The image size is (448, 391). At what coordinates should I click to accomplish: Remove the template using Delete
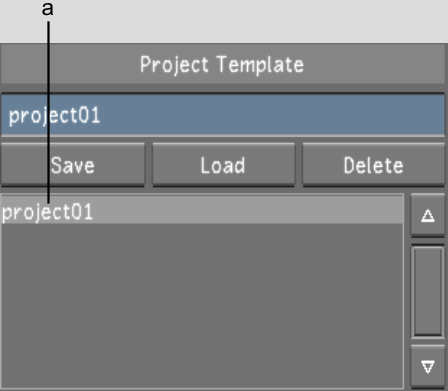tap(374, 165)
